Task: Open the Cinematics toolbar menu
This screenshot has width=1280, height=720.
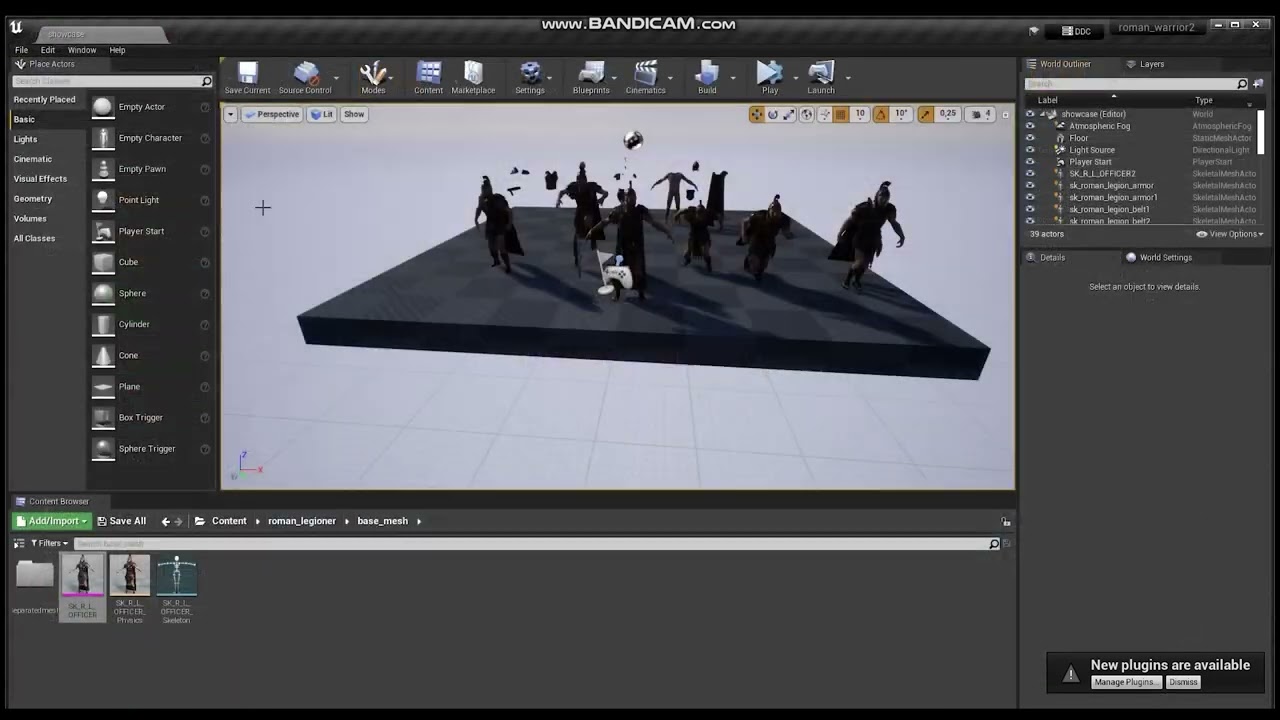Action: coord(645,77)
